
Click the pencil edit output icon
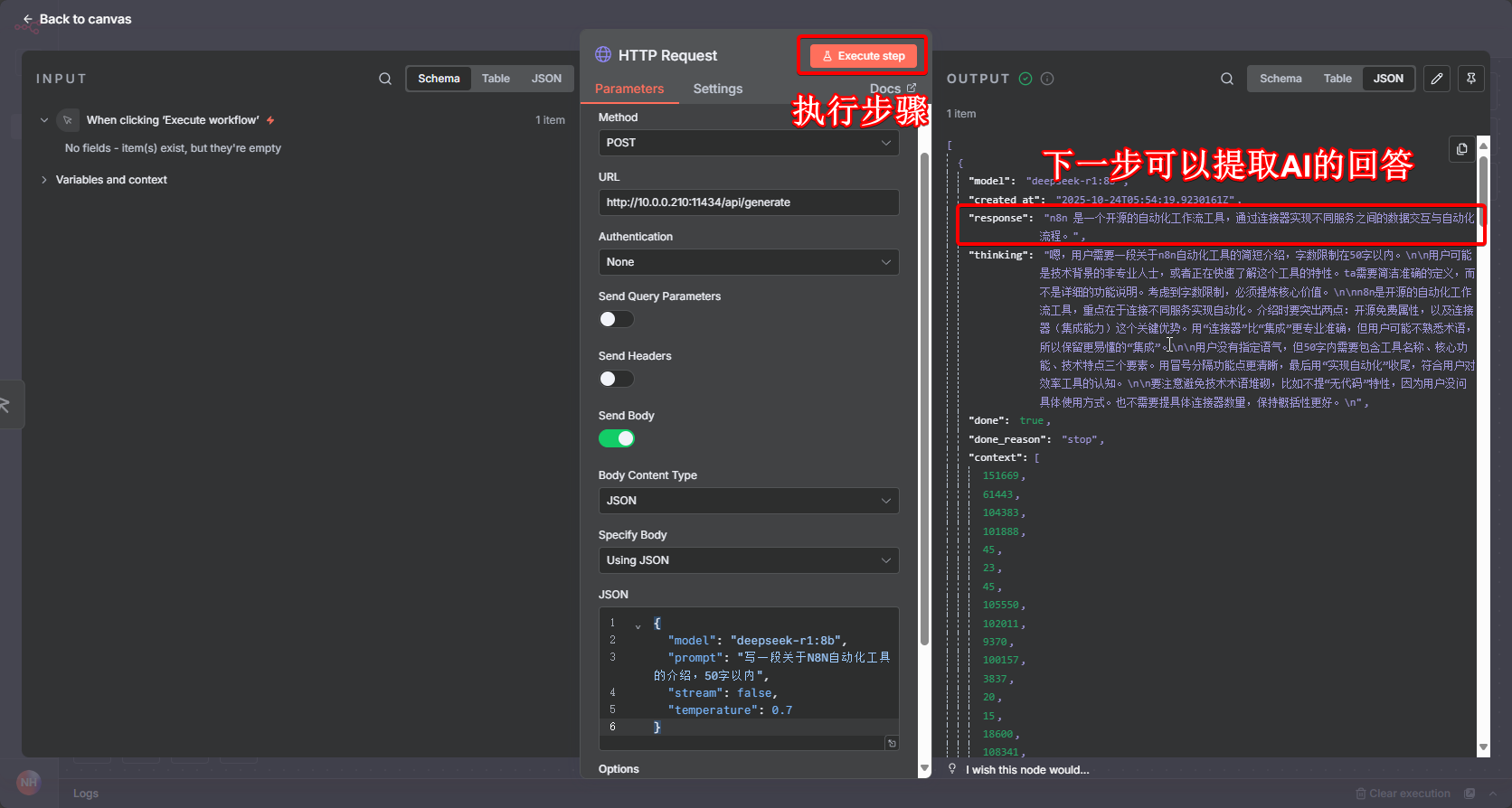coord(1437,79)
